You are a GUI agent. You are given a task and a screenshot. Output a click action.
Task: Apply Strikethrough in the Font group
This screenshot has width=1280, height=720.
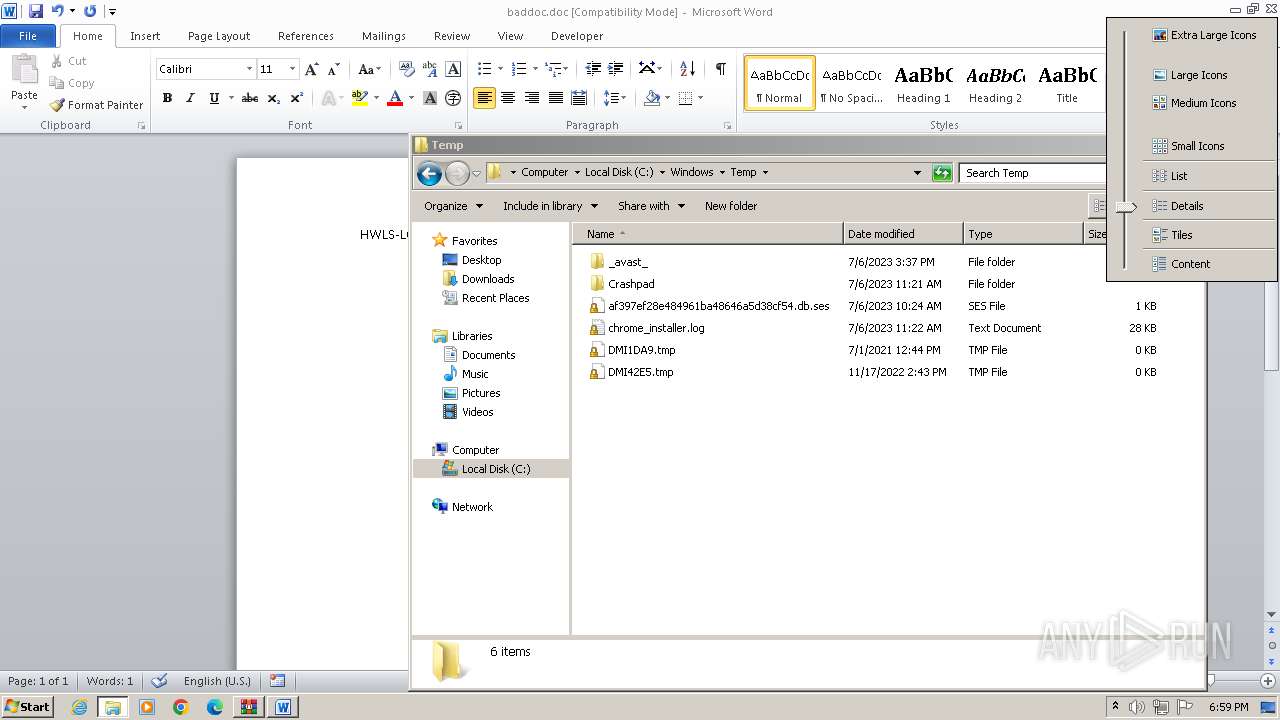[250, 98]
